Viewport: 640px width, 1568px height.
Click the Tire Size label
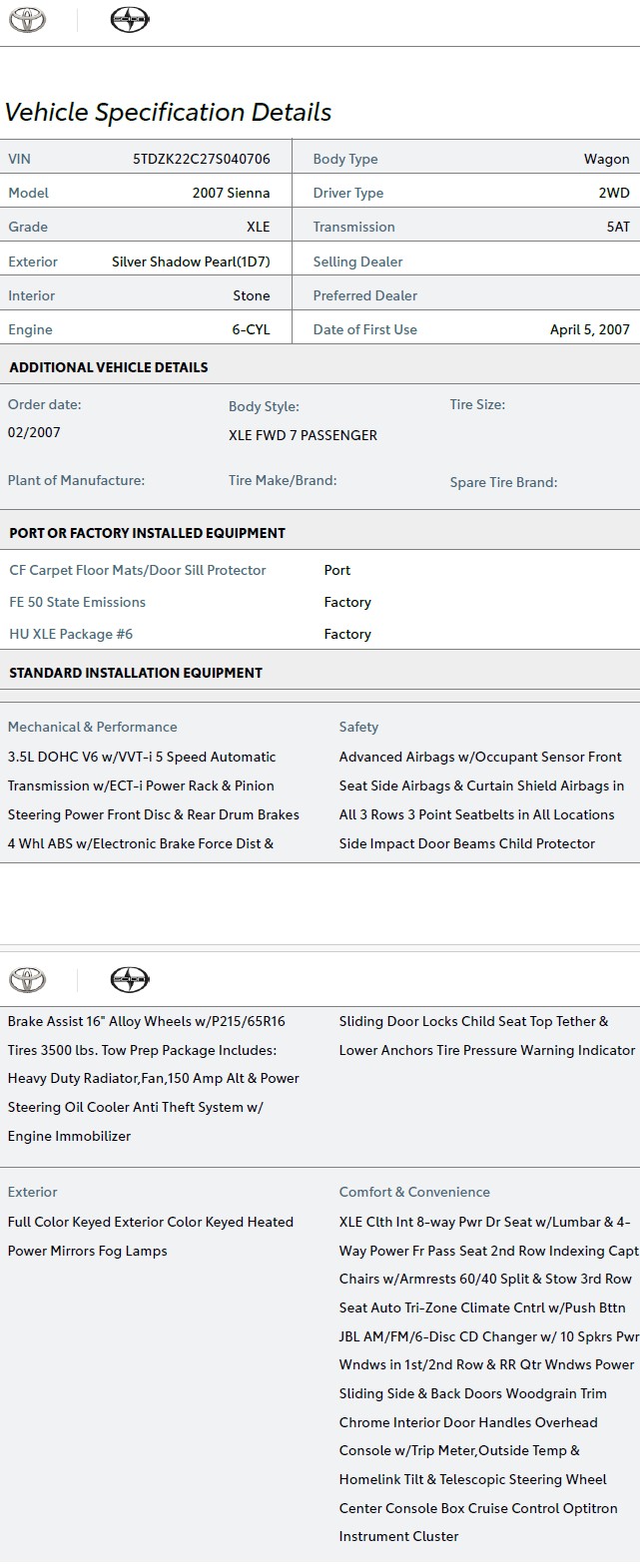click(477, 404)
